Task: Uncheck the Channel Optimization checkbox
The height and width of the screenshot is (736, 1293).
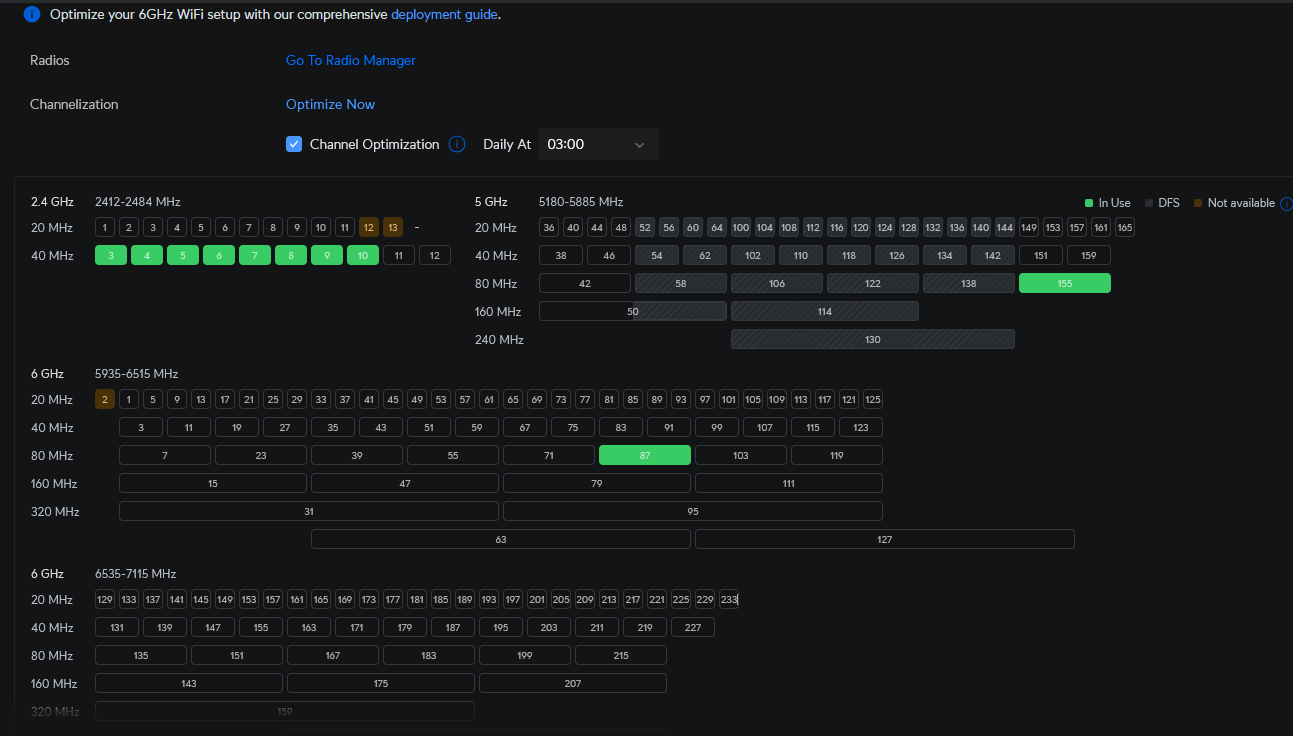Action: click(294, 144)
